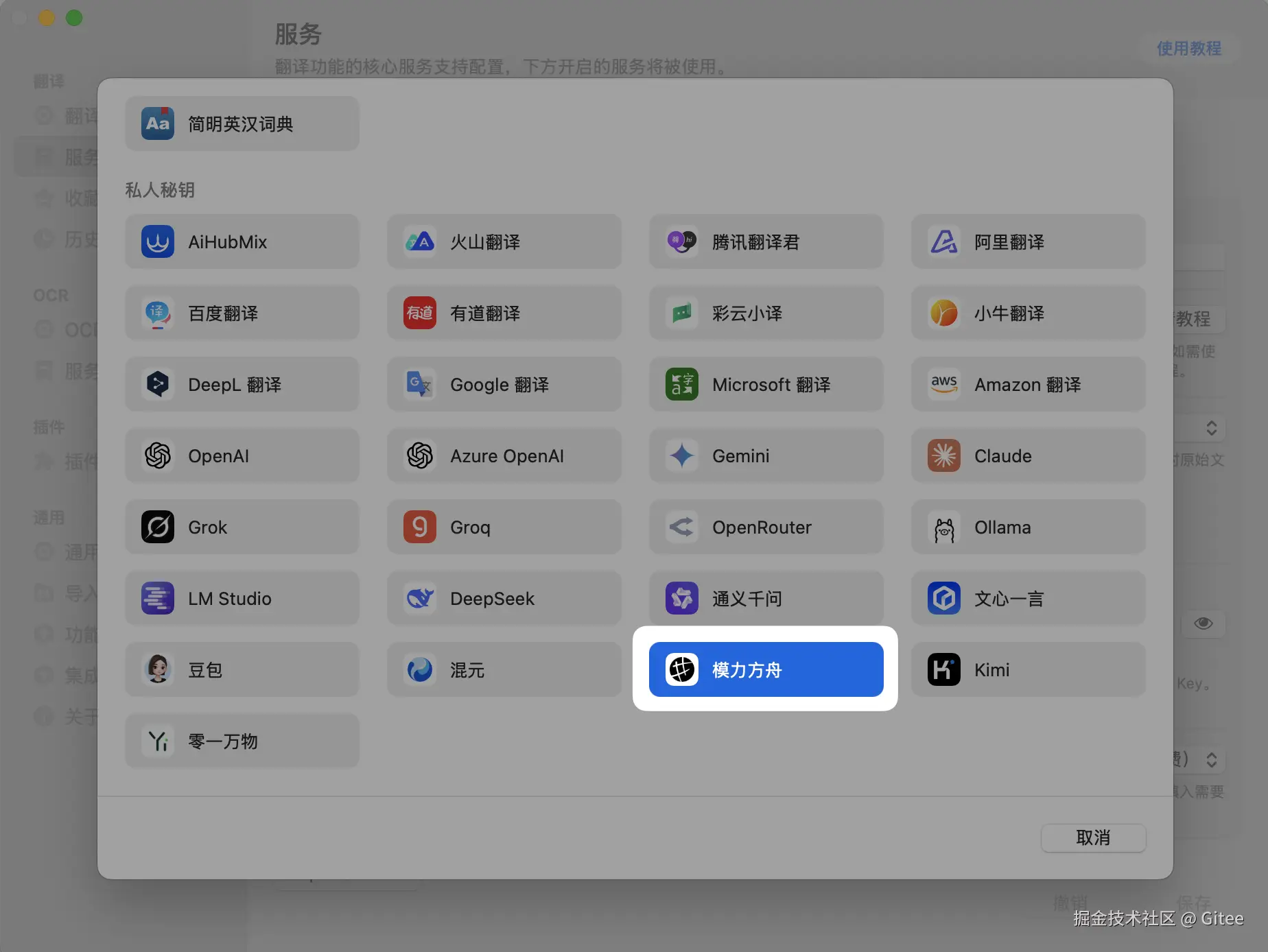Viewport: 1268px width, 952px height.
Task: Choose the Ollama llama icon
Action: (944, 527)
